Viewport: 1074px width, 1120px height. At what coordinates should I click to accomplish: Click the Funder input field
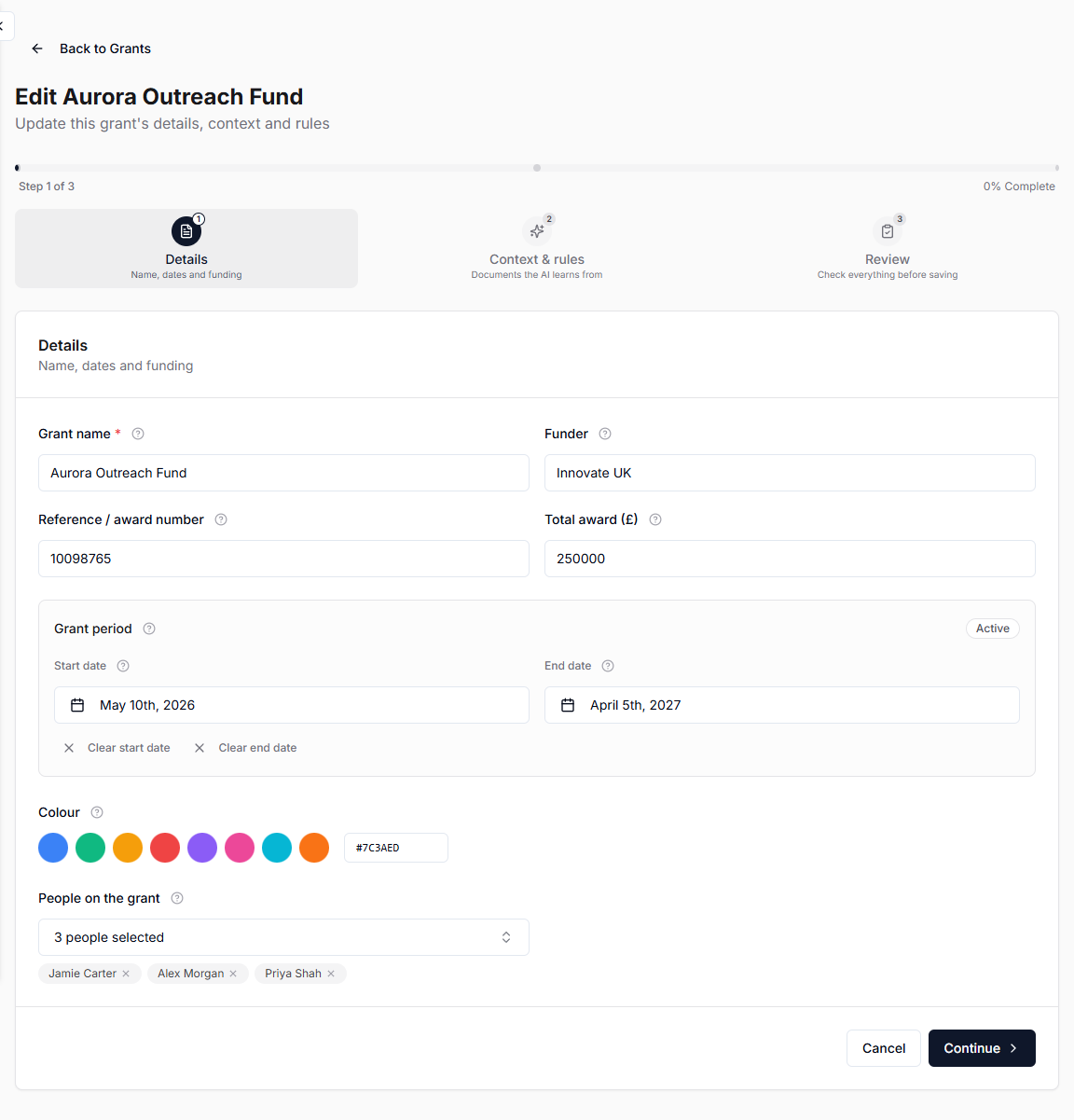pos(790,473)
